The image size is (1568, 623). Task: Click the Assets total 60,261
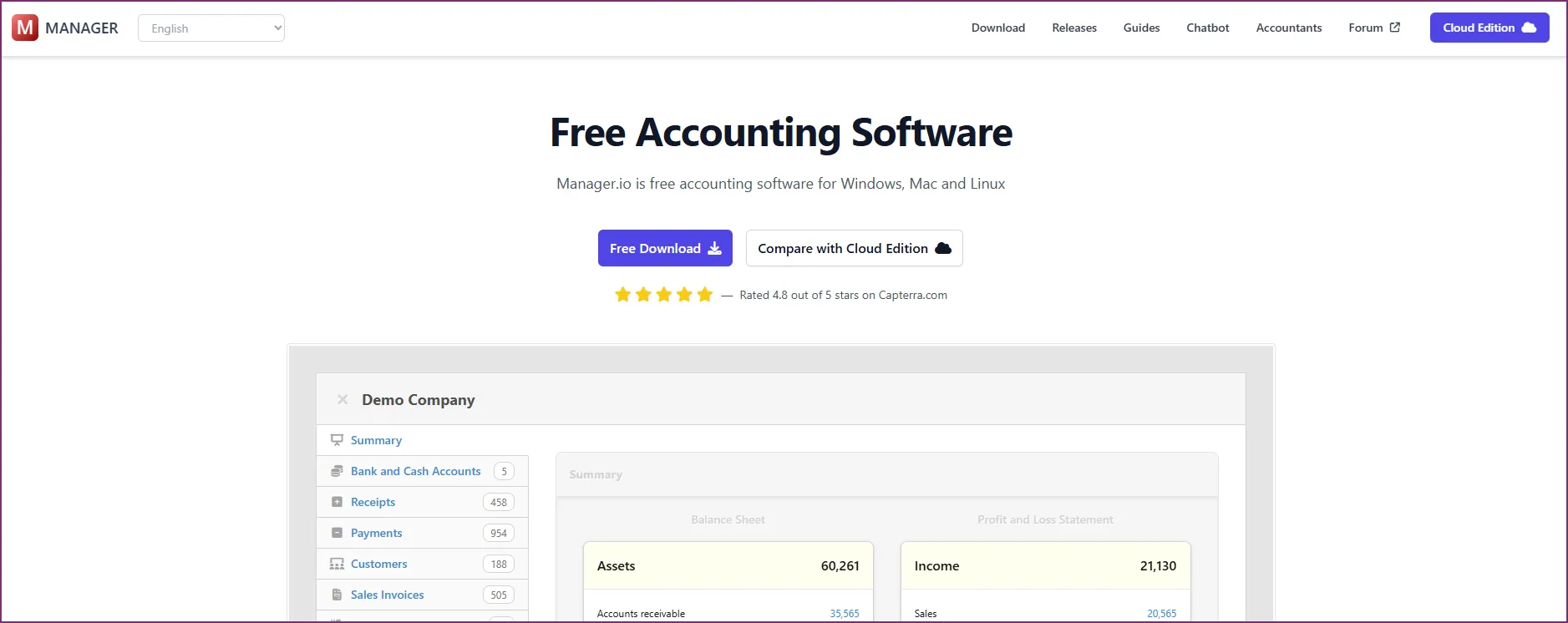[840, 565]
